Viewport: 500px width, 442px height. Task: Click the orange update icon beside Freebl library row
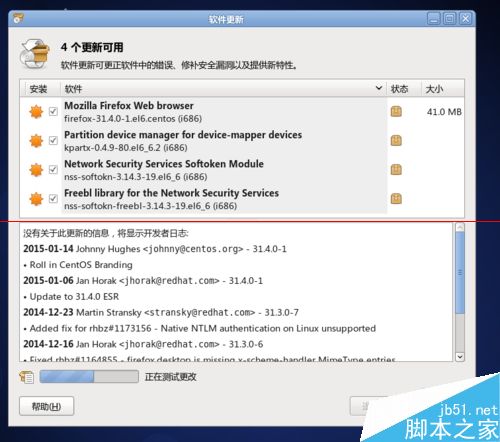point(36,199)
